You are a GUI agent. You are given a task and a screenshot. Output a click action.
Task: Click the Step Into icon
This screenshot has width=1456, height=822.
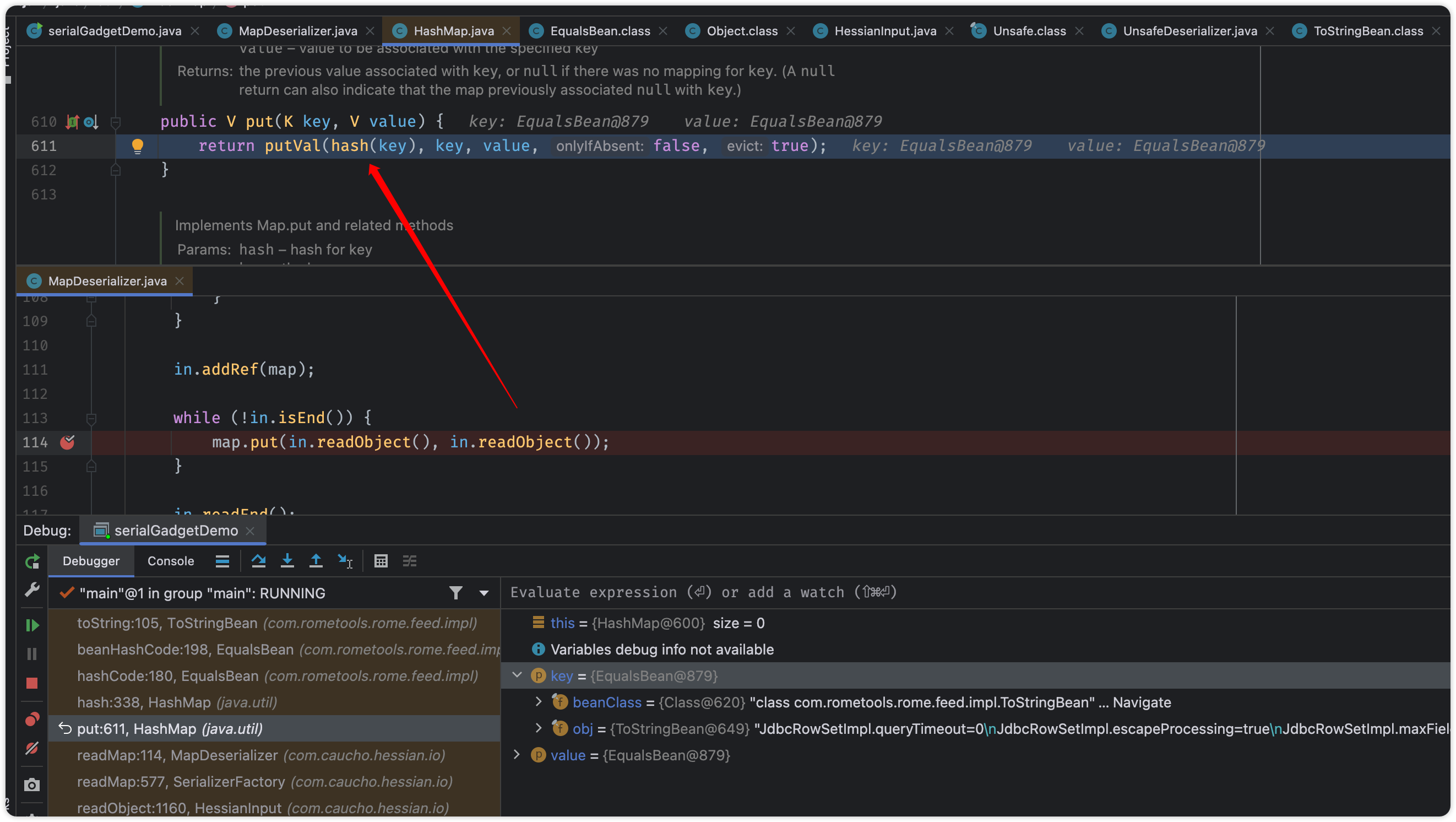(287, 561)
